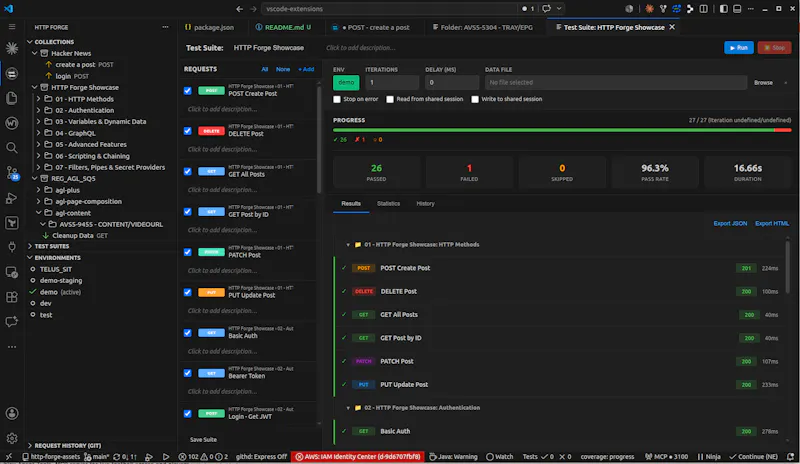Open the Claude starburst icon in activity bar

[12, 48]
